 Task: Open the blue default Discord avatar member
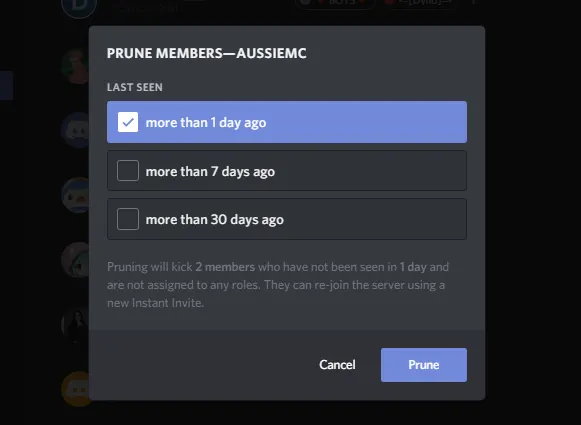(x=75, y=130)
